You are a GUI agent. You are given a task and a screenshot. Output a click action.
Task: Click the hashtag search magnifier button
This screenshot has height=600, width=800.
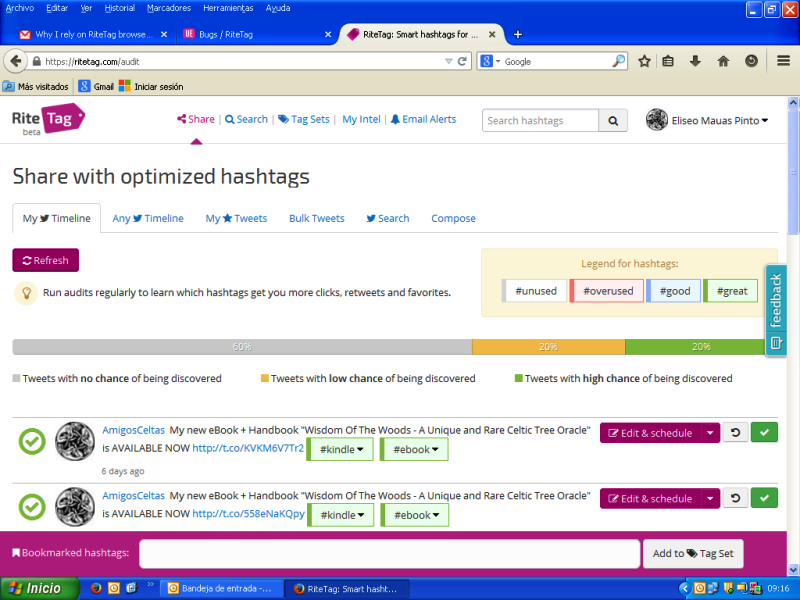pyautogui.click(x=613, y=121)
